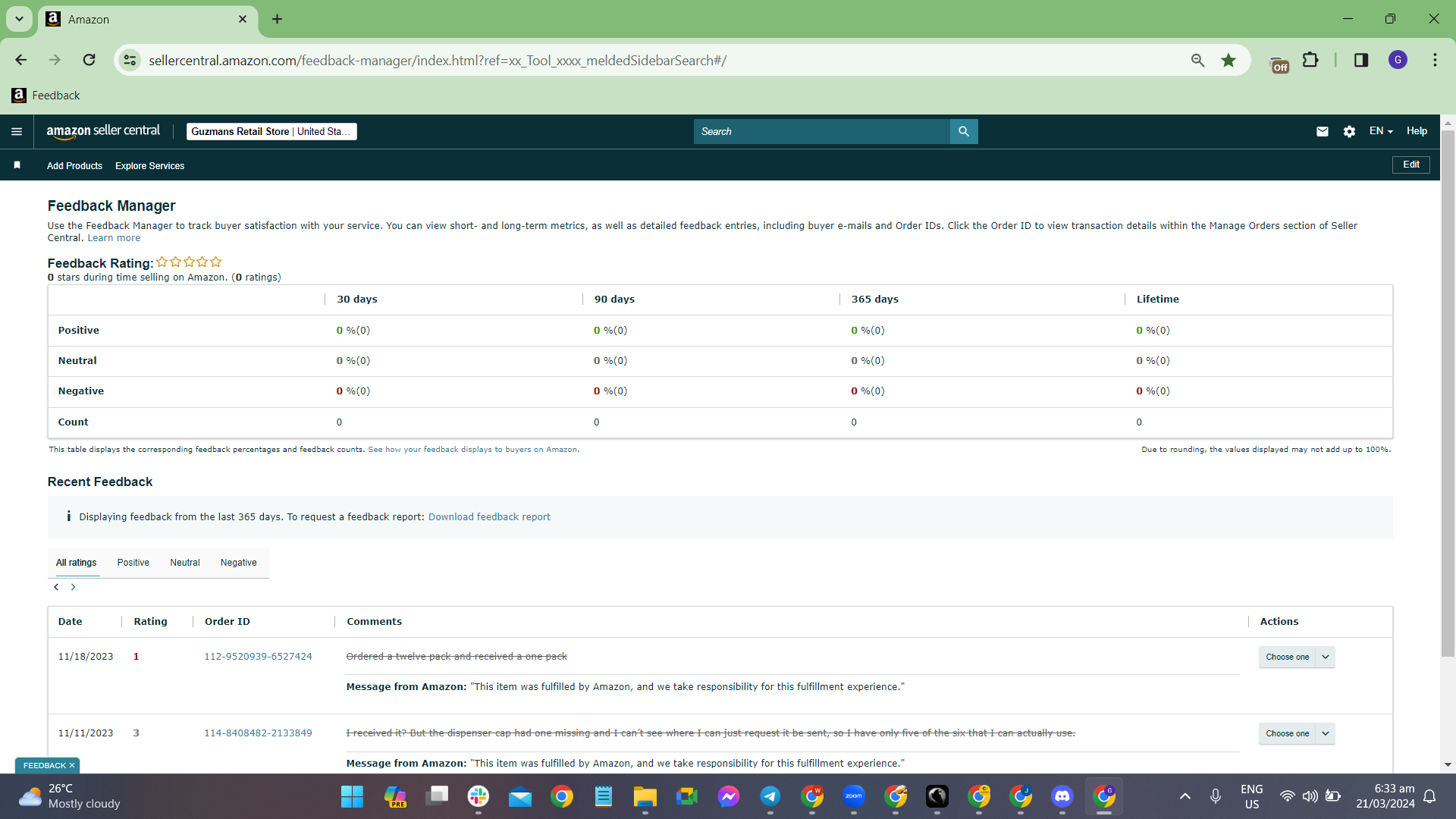This screenshot has width=1456, height=819.
Task: Open the Seller Central hamburger menu
Action: [x=17, y=131]
